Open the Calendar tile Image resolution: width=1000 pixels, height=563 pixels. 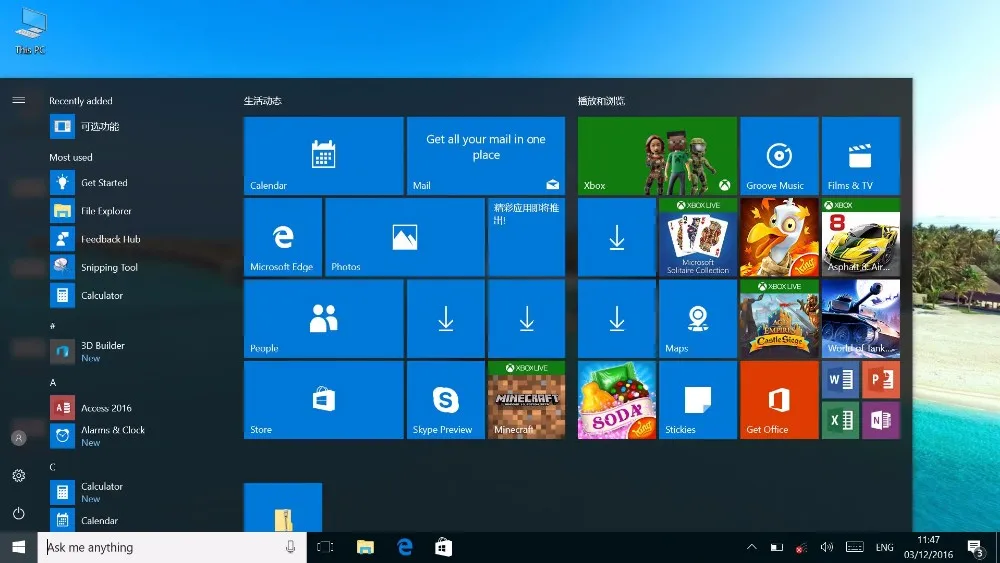[x=323, y=156]
